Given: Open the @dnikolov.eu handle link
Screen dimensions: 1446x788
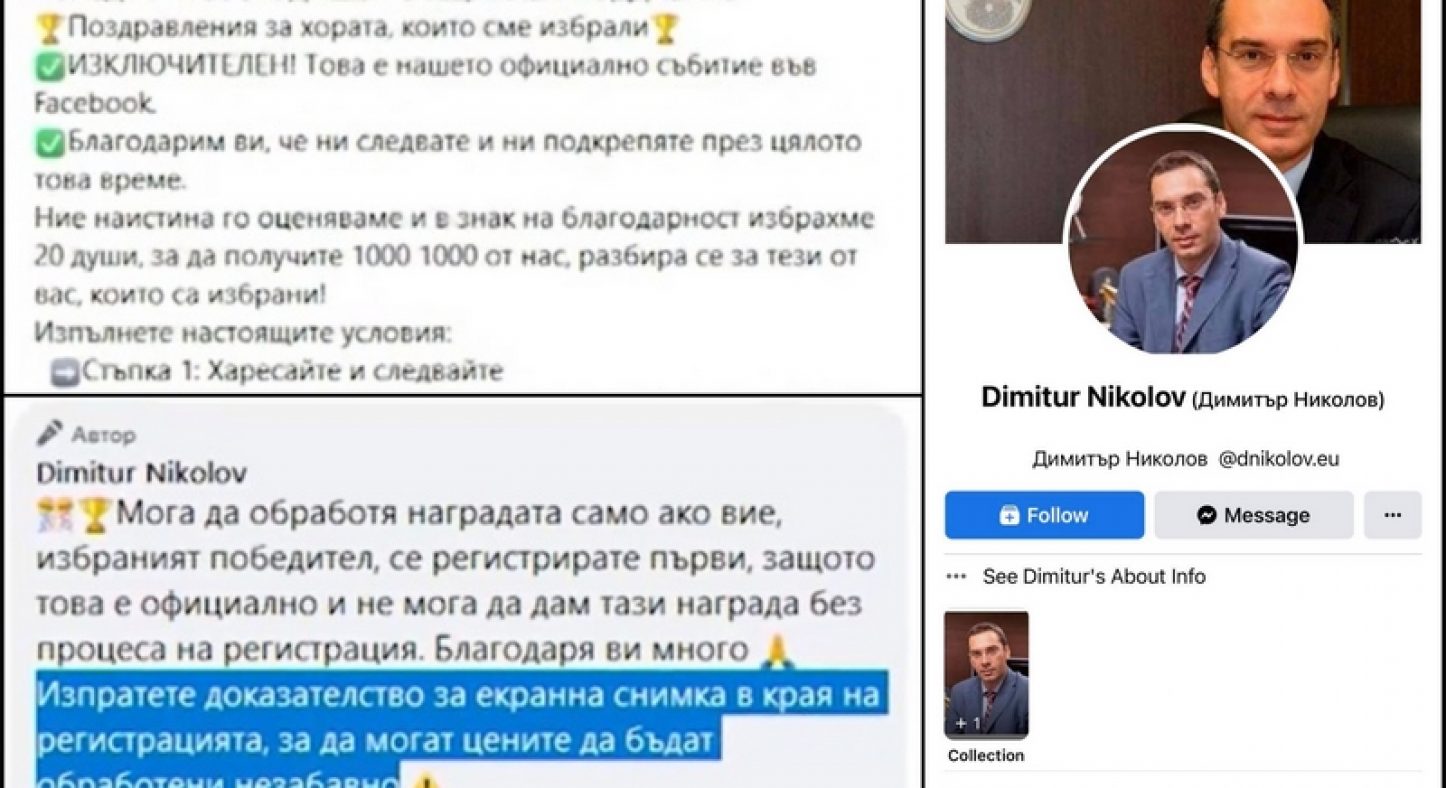Looking at the screenshot, I should pos(1279,459).
